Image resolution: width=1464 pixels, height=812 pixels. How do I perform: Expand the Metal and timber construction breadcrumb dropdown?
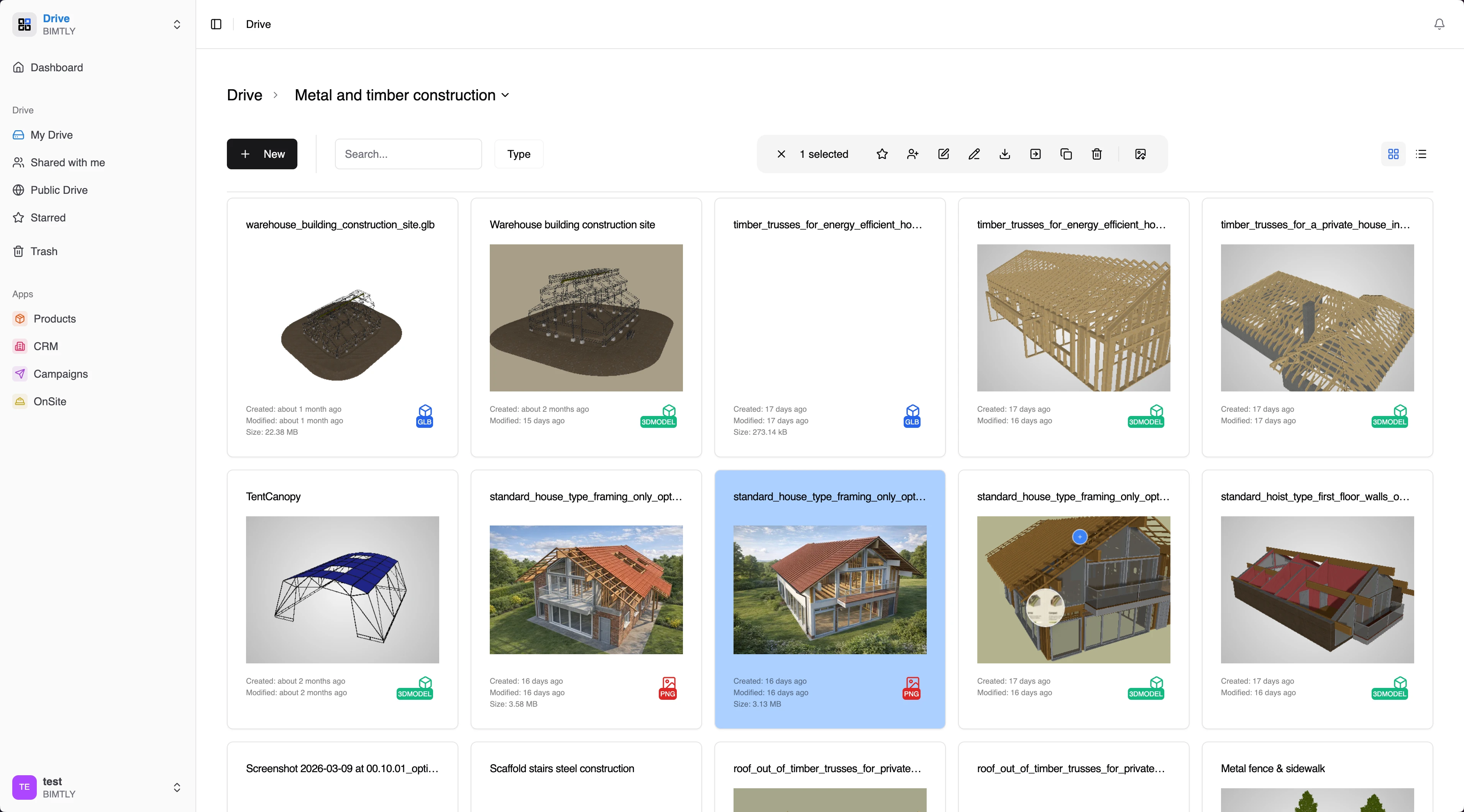(506, 95)
